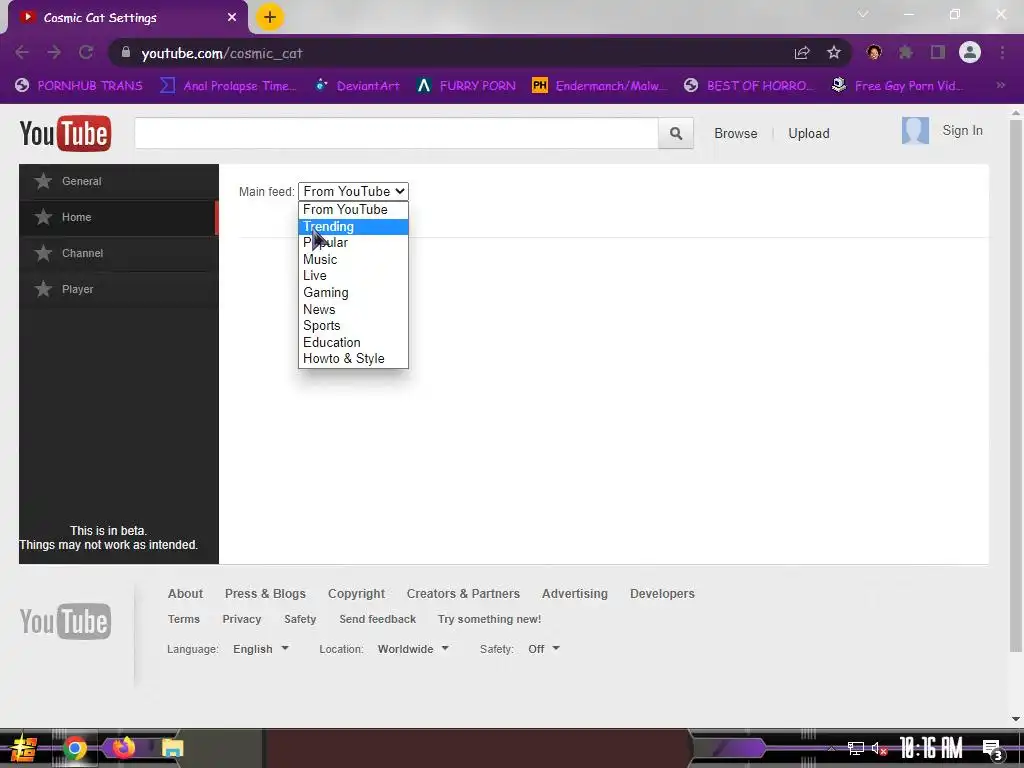
Task: Show more bookmarks with the overflow chevron
Action: point(1000,85)
